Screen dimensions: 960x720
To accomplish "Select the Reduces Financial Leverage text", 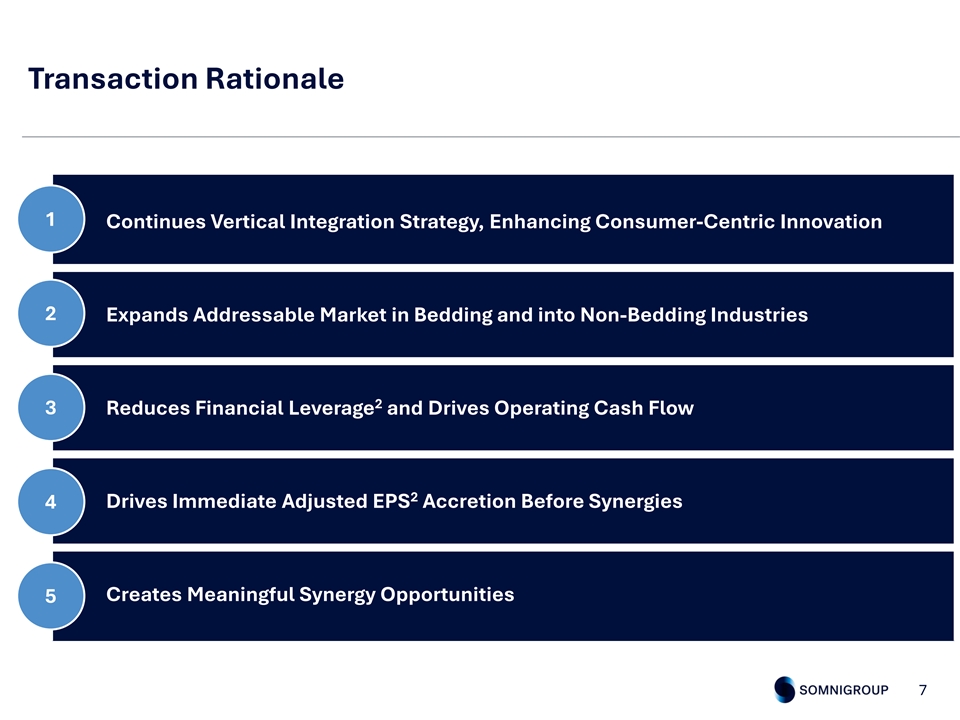I will (x=240, y=408).
